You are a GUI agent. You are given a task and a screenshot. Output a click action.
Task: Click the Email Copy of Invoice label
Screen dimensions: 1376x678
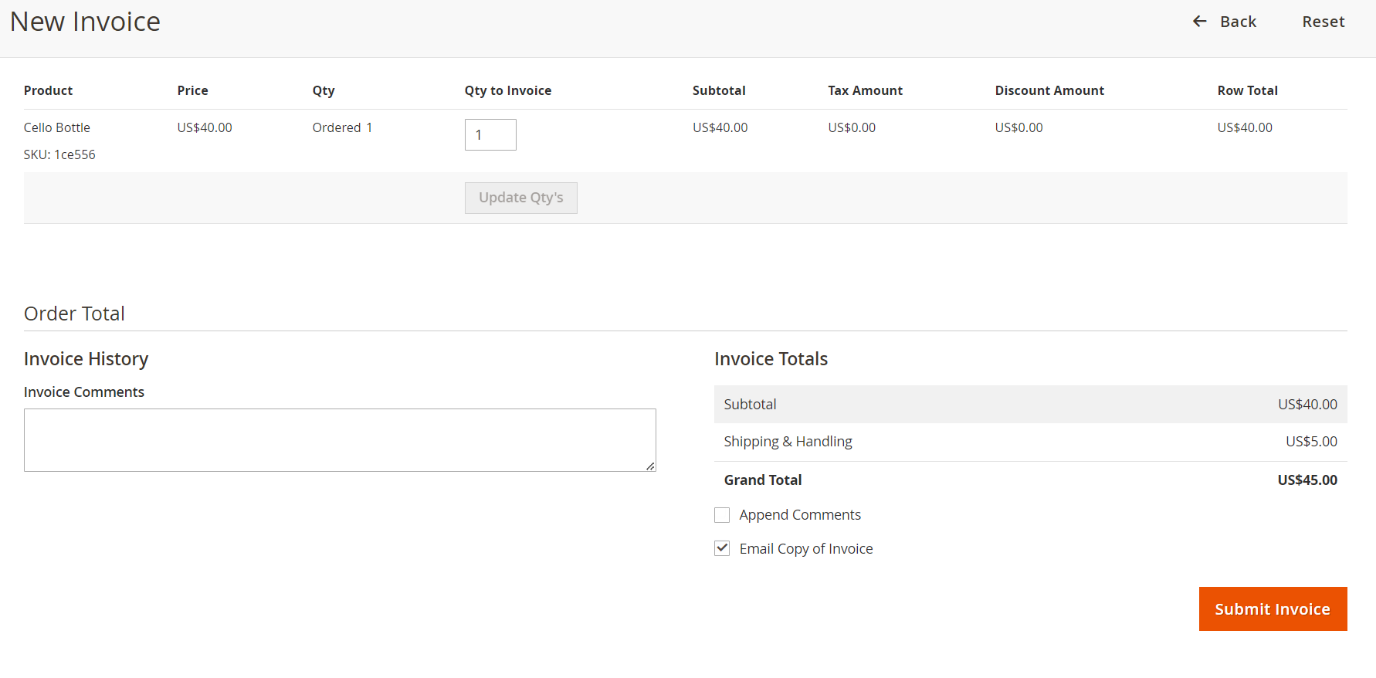click(x=806, y=549)
